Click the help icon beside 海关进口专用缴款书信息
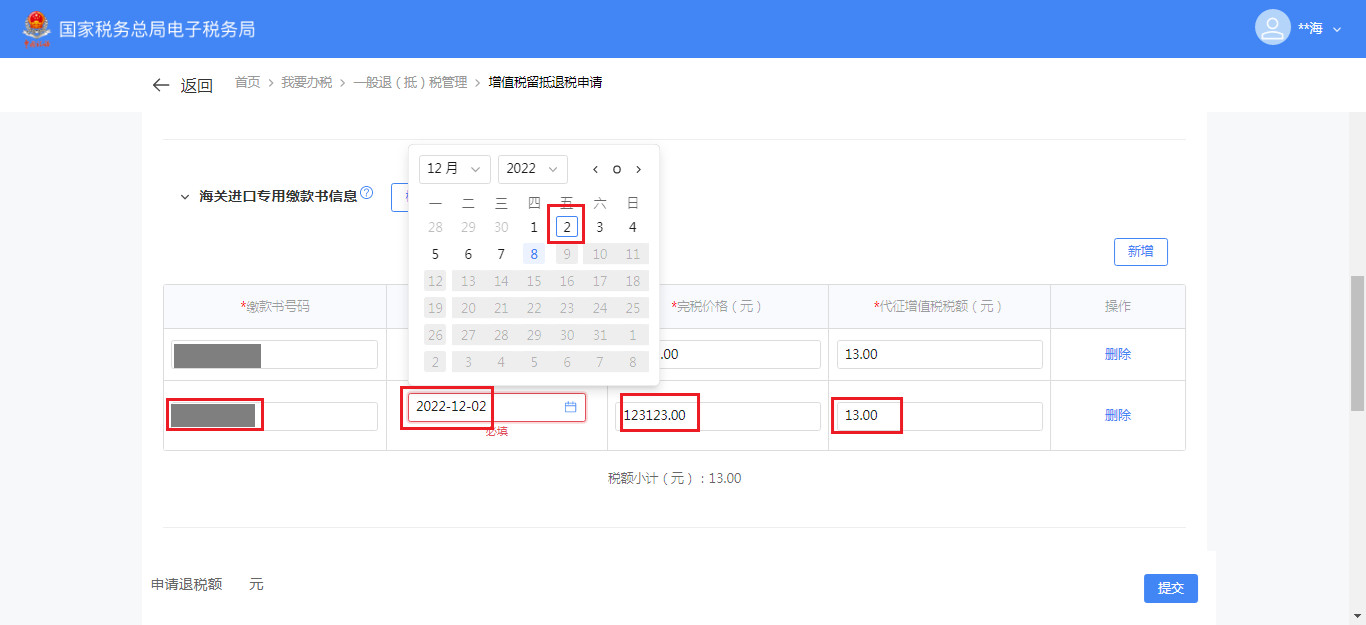This screenshot has height=625, width=1366. 367,193
